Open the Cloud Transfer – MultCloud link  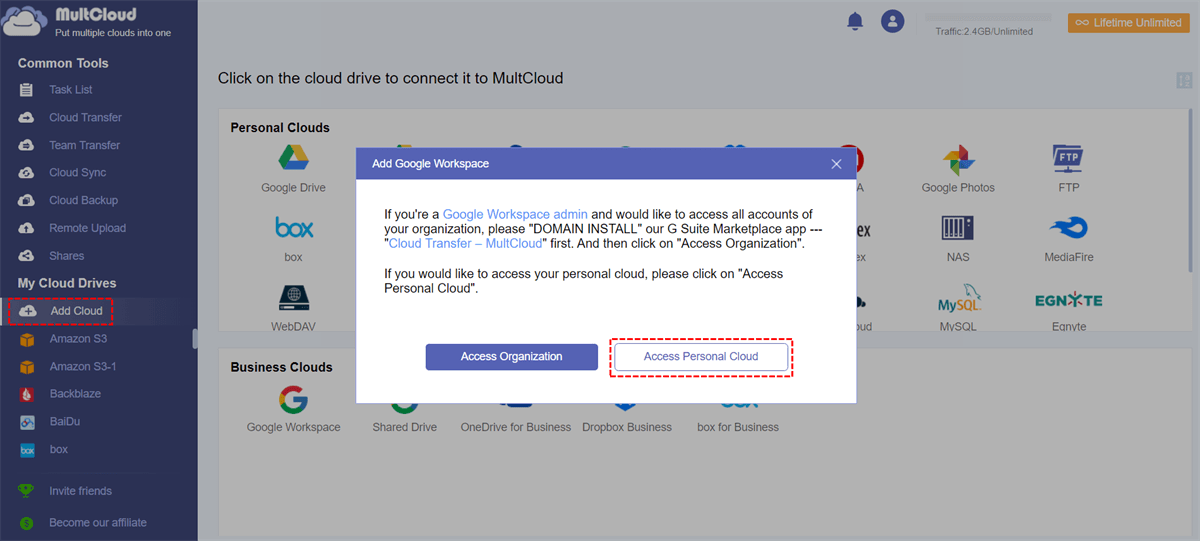465,243
